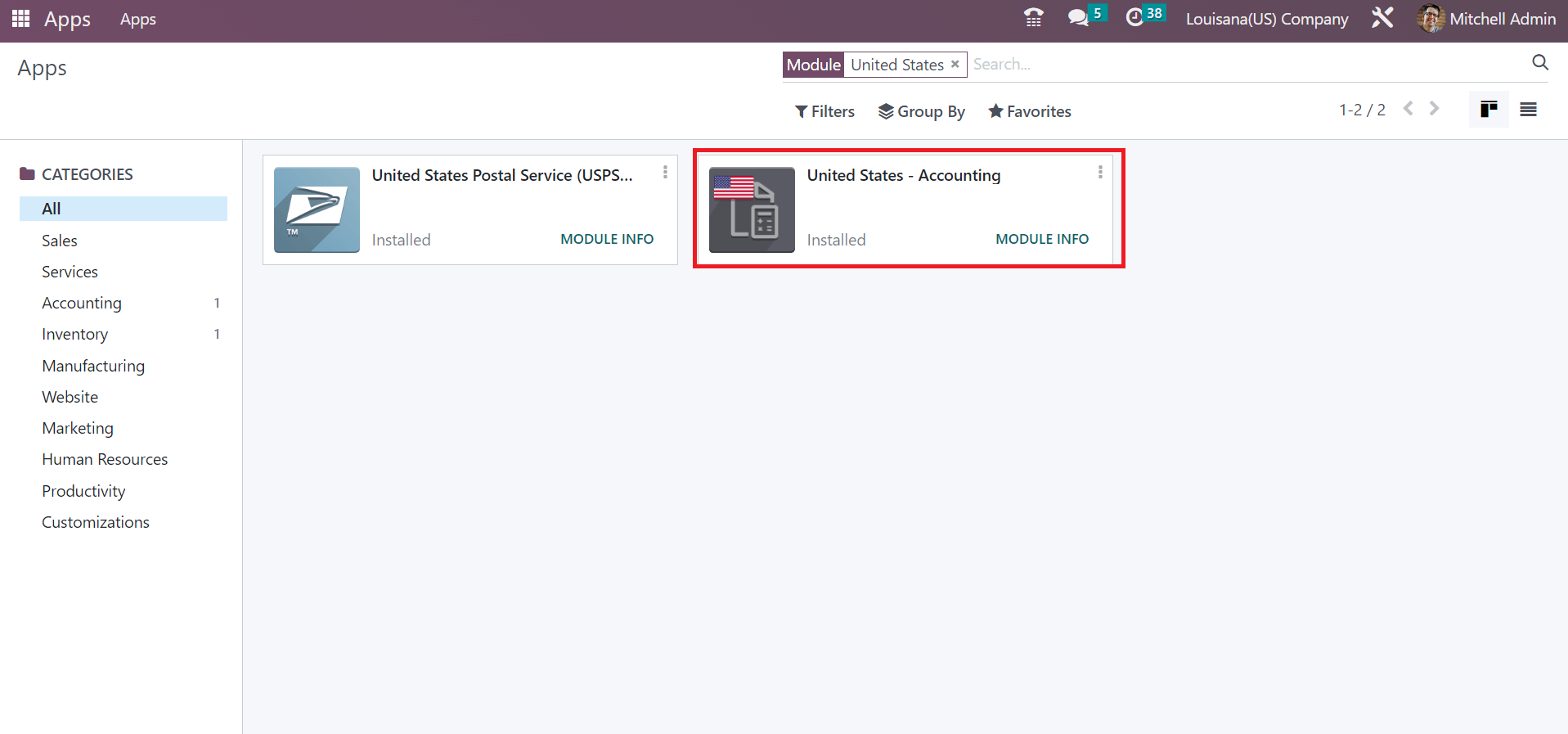
Task: Click United States - Accounting title
Action: pos(904,175)
